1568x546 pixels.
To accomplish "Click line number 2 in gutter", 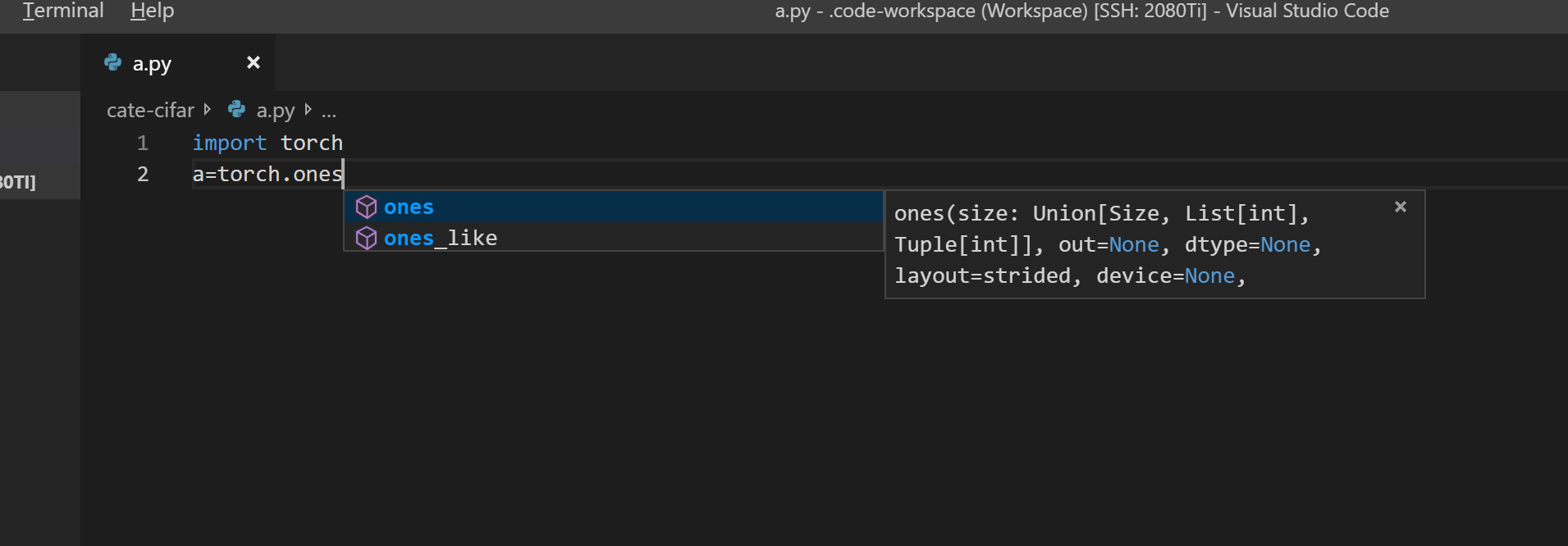I will [143, 174].
